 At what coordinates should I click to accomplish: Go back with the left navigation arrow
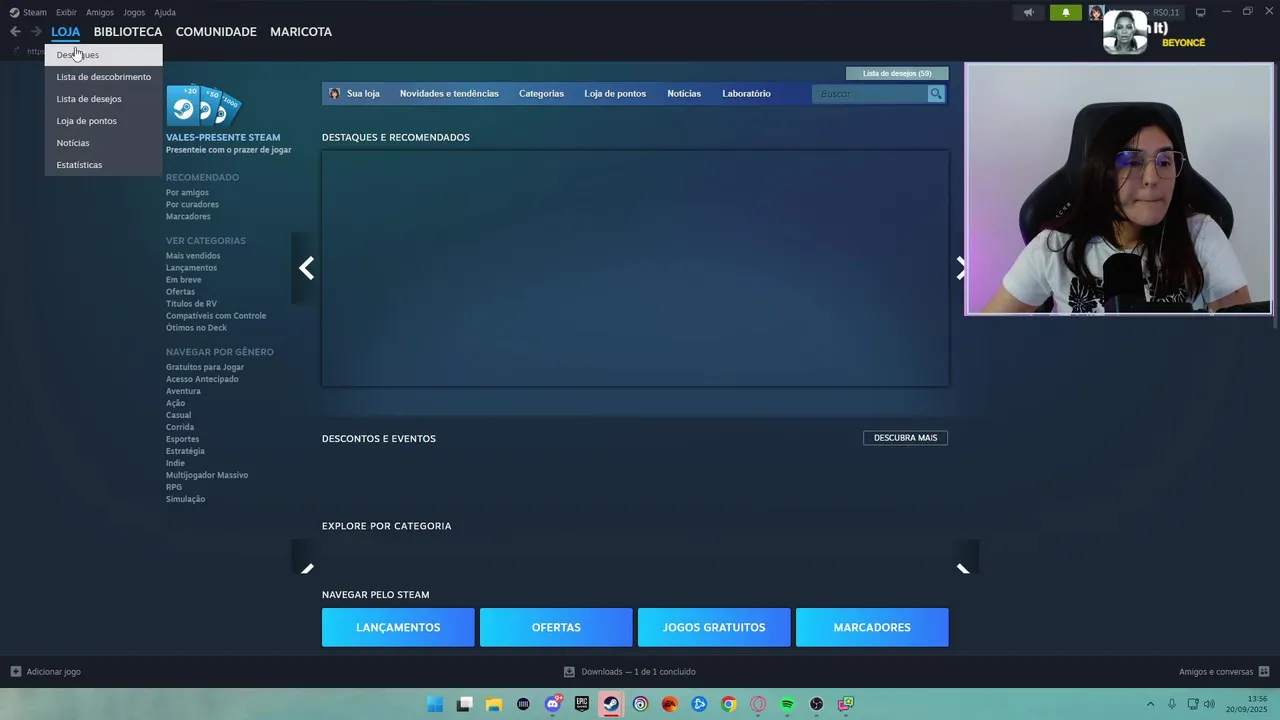15,32
